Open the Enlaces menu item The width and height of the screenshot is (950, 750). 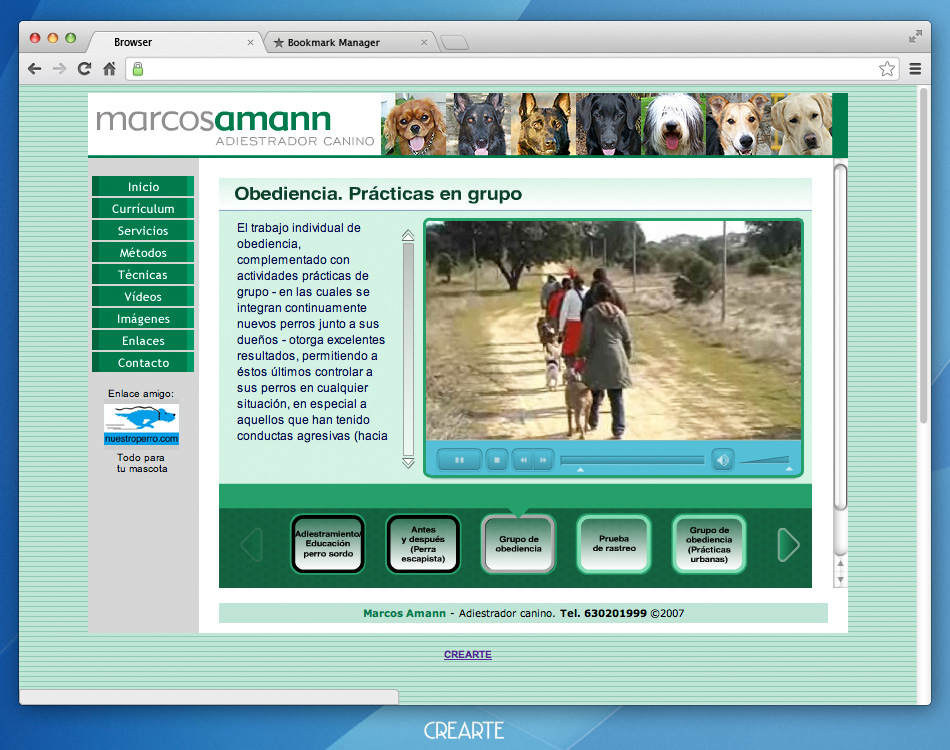tap(143, 340)
